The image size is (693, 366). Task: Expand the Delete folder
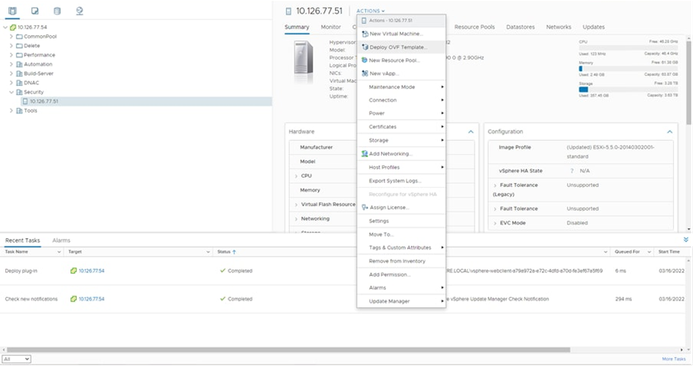11,46
